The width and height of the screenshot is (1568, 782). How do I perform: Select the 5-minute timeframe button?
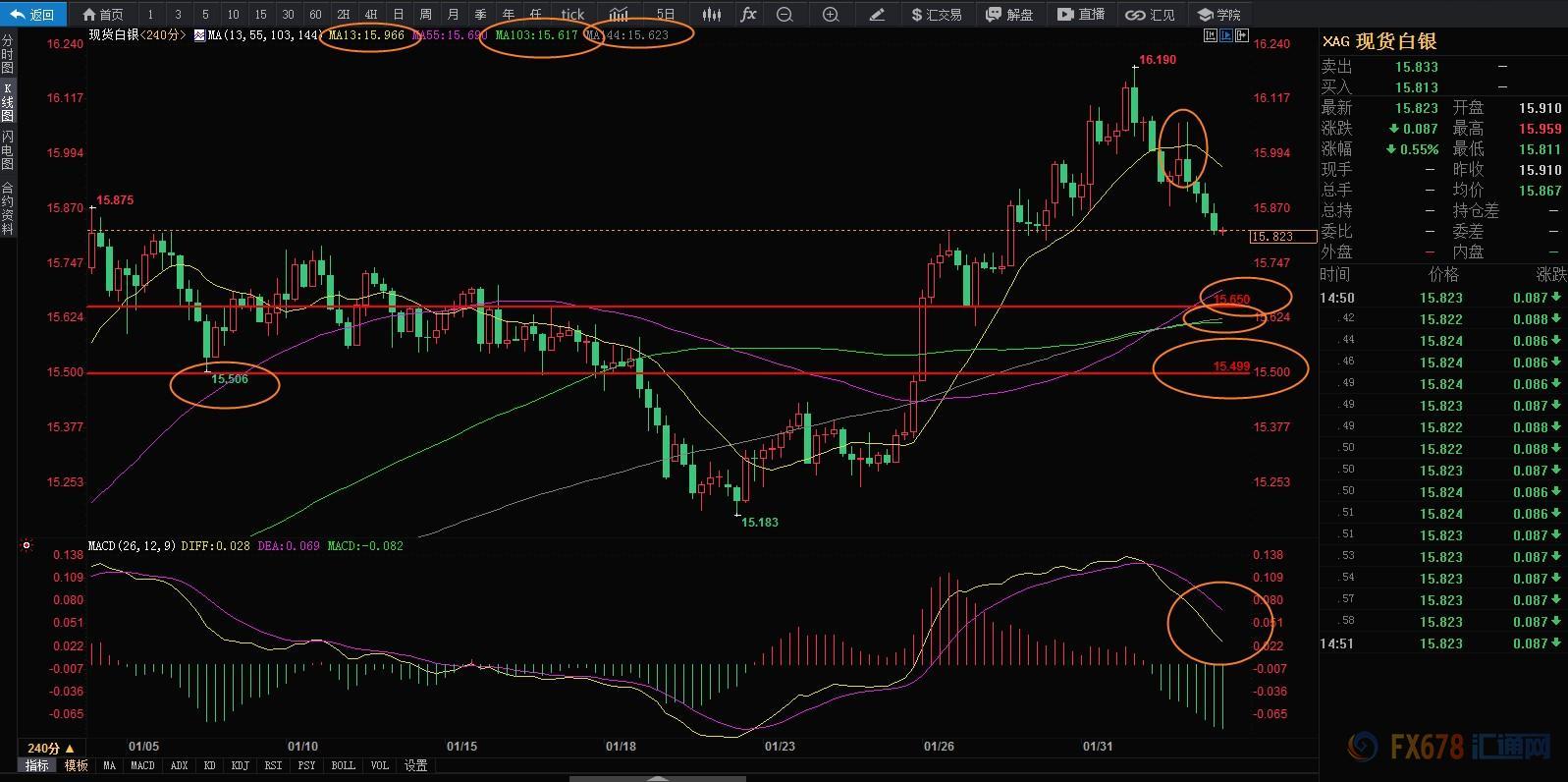coord(205,14)
